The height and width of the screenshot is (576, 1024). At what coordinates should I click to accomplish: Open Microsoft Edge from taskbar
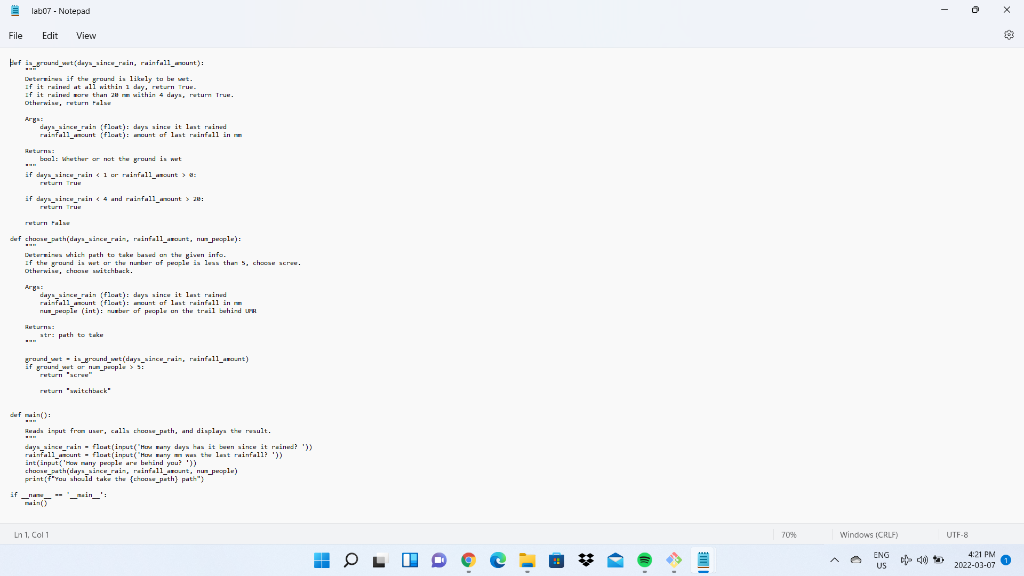coord(496,560)
